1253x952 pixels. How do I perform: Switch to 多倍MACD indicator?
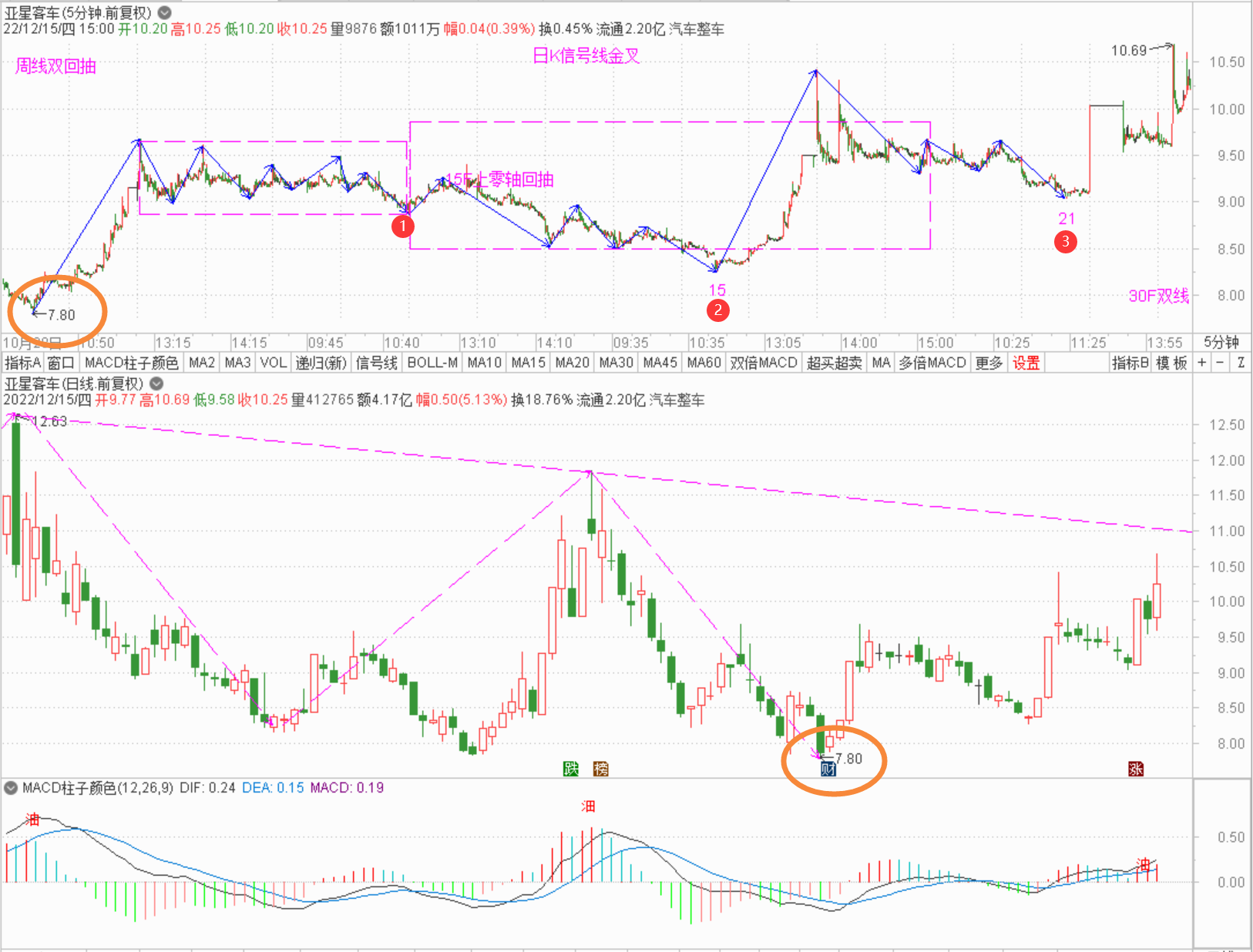(x=932, y=363)
